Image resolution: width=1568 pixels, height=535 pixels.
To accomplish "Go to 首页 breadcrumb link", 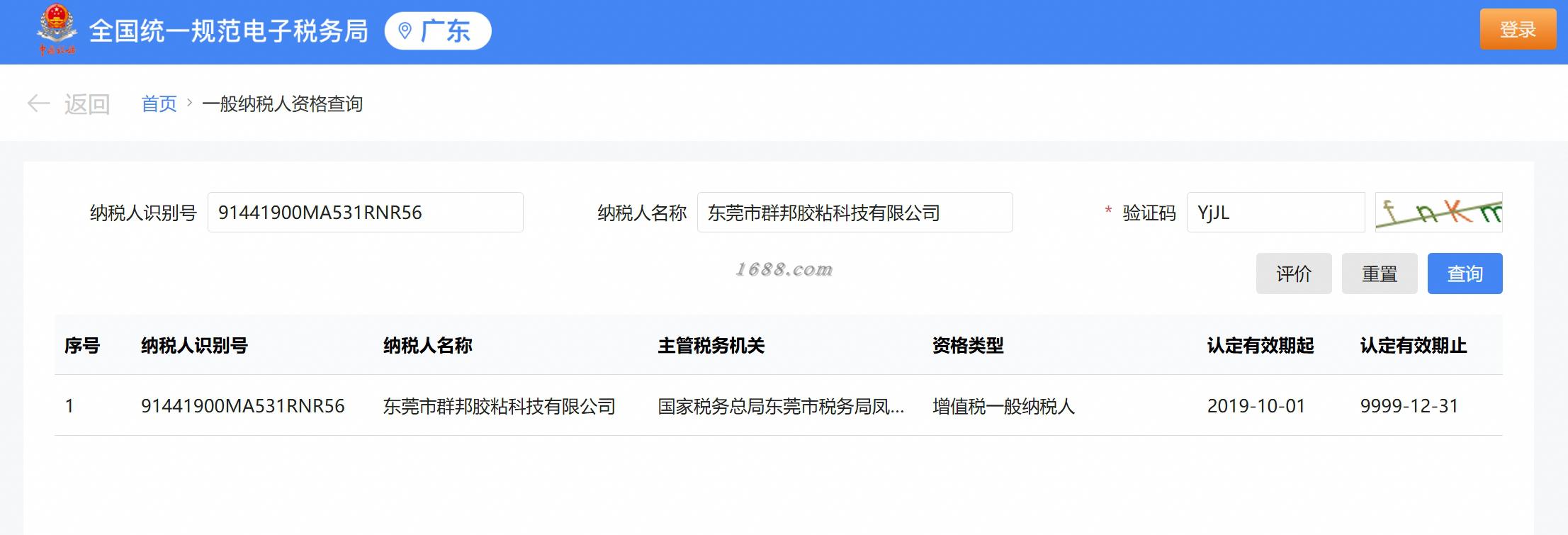I will tap(159, 104).
